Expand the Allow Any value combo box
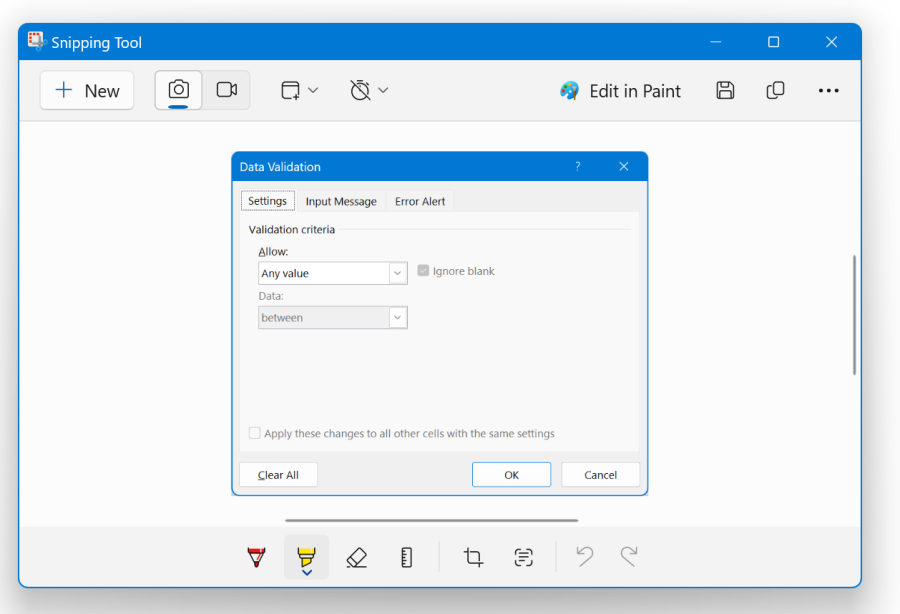The image size is (900, 614). [x=397, y=272]
